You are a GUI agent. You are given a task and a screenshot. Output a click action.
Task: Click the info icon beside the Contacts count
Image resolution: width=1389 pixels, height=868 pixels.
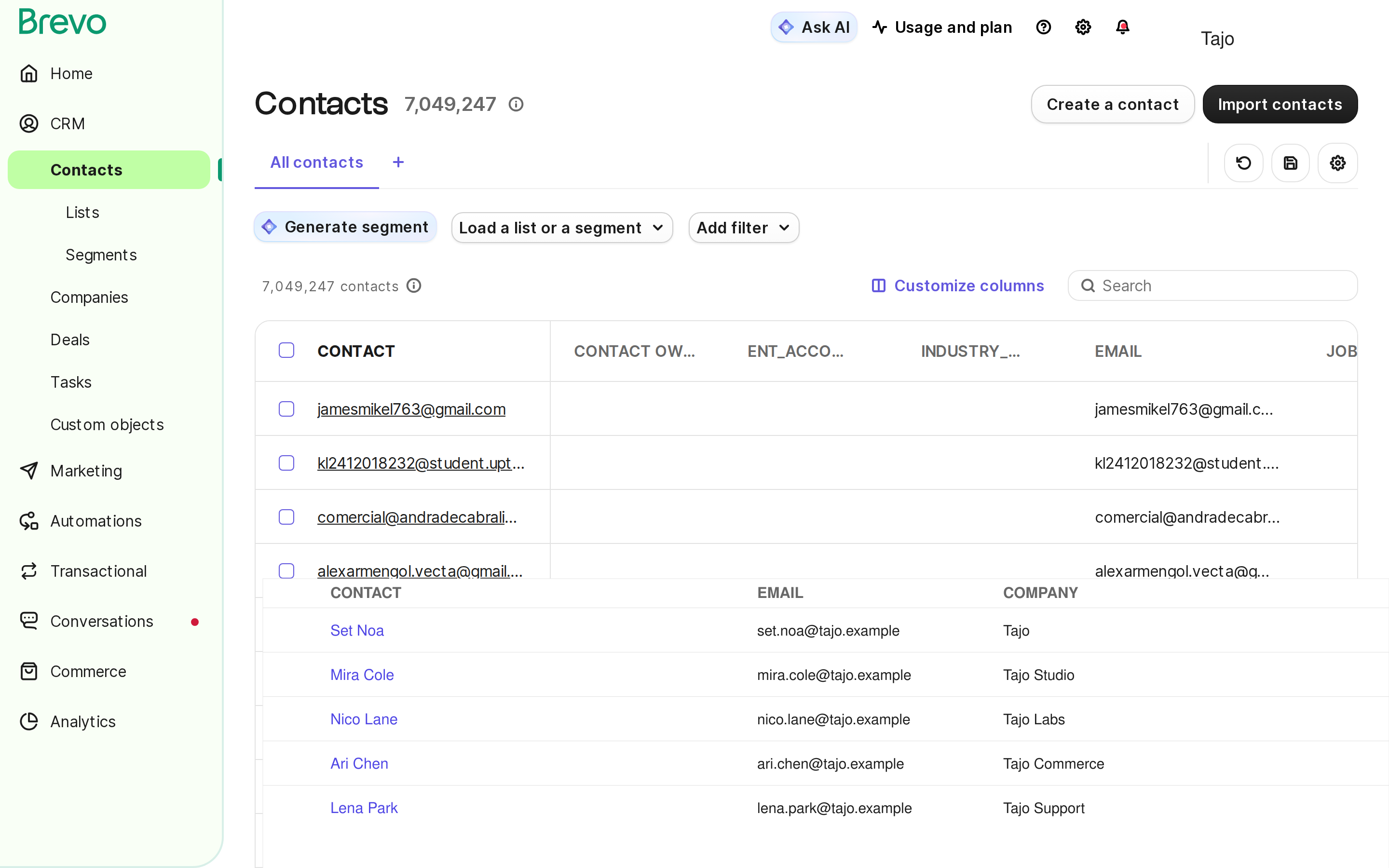point(516,105)
